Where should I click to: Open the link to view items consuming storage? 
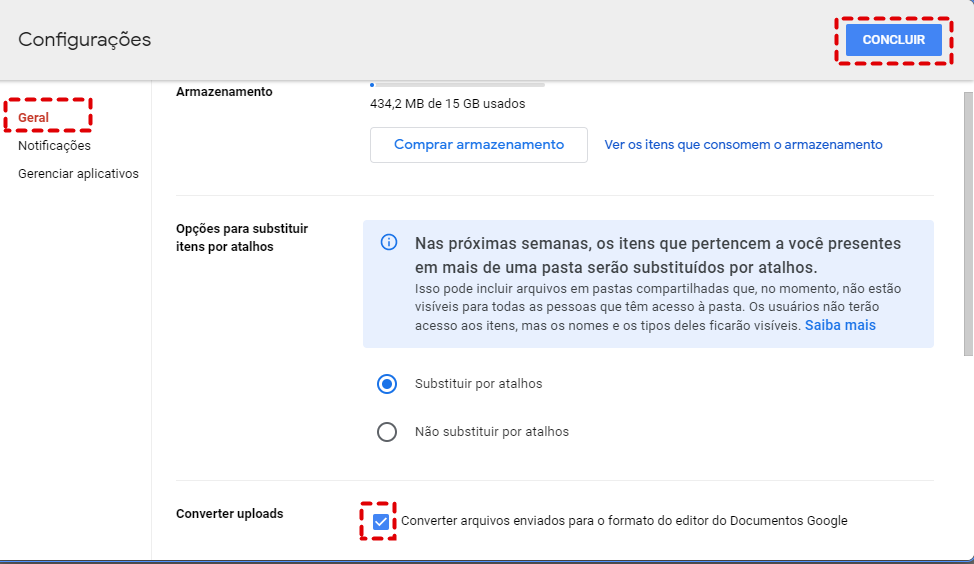[x=743, y=145]
